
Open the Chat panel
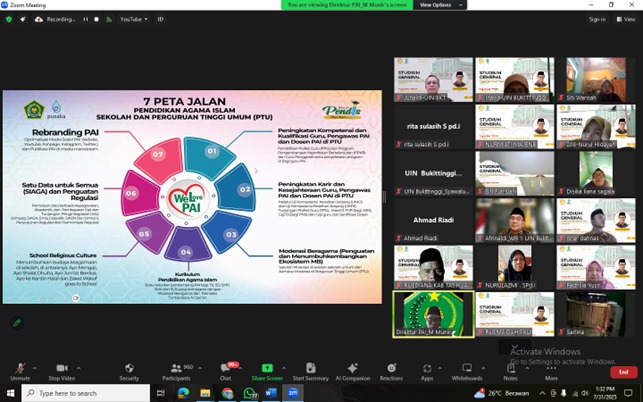point(226,370)
